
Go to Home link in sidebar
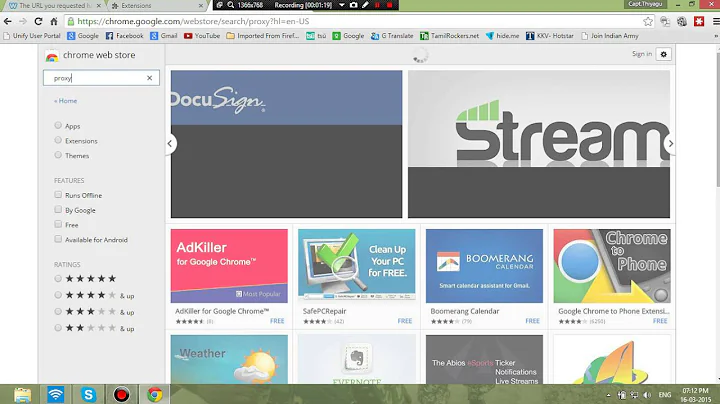coord(66,101)
